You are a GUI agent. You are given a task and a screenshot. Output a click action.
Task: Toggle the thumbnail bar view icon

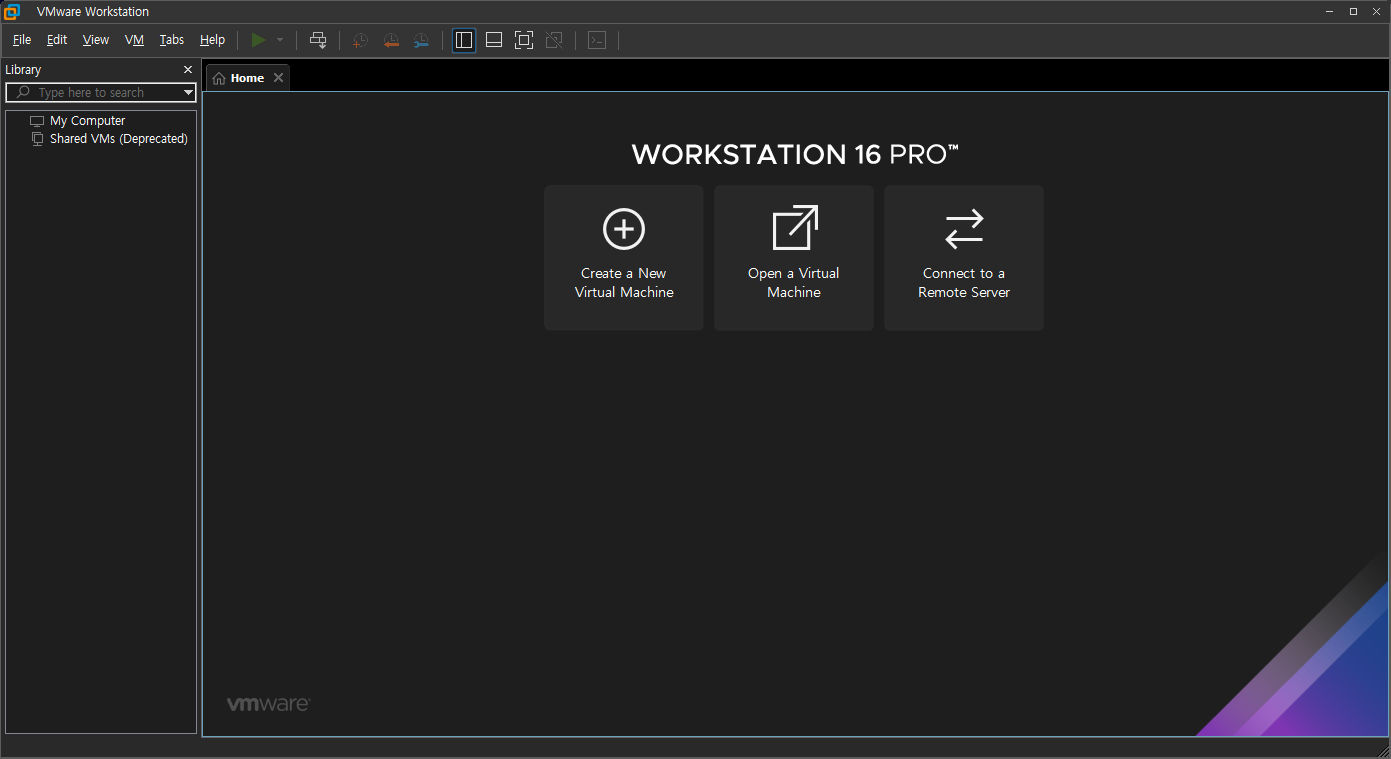494,40
